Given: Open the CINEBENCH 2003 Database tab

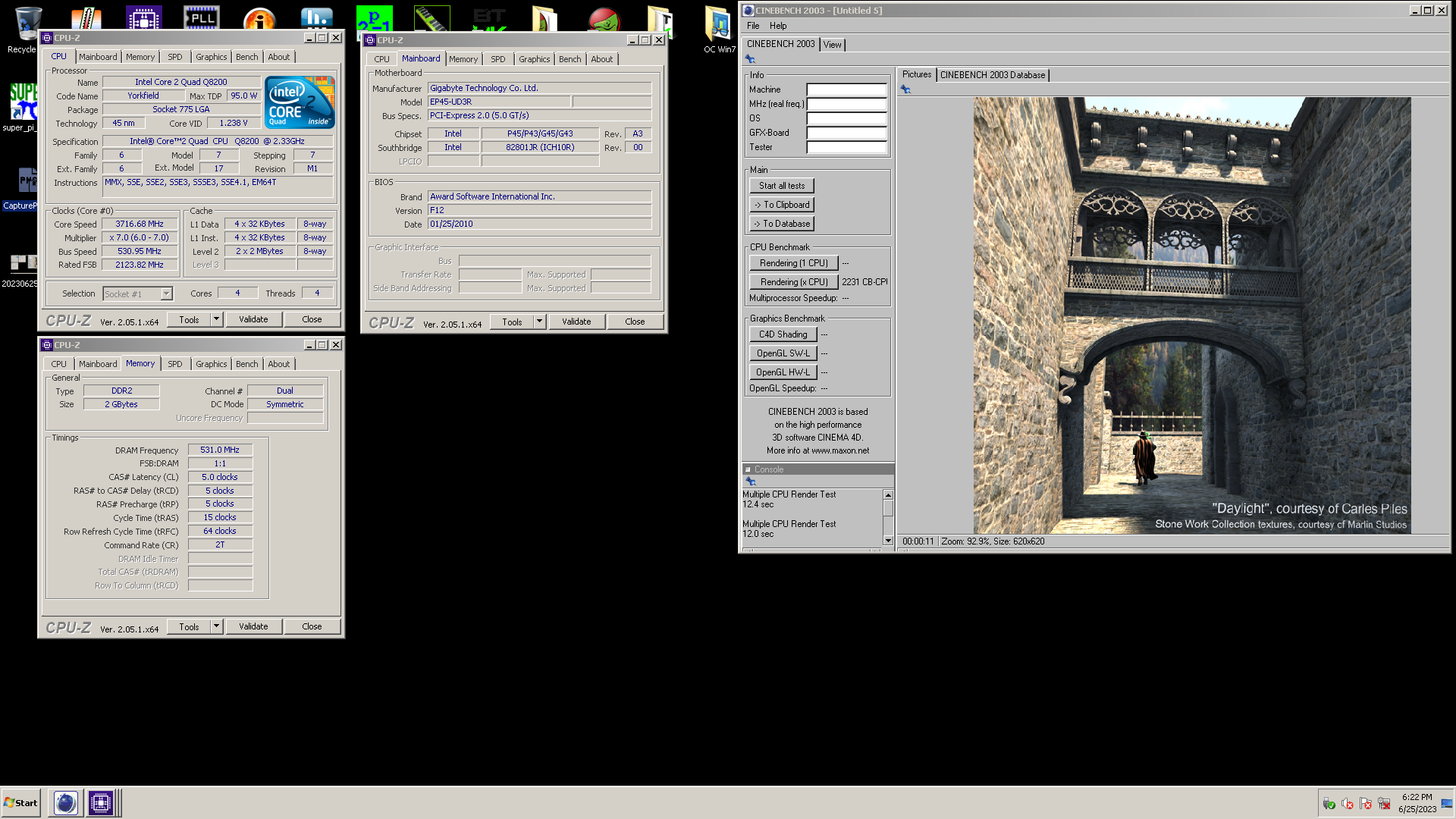Looking at the screenshot, I should click(993, 75).
